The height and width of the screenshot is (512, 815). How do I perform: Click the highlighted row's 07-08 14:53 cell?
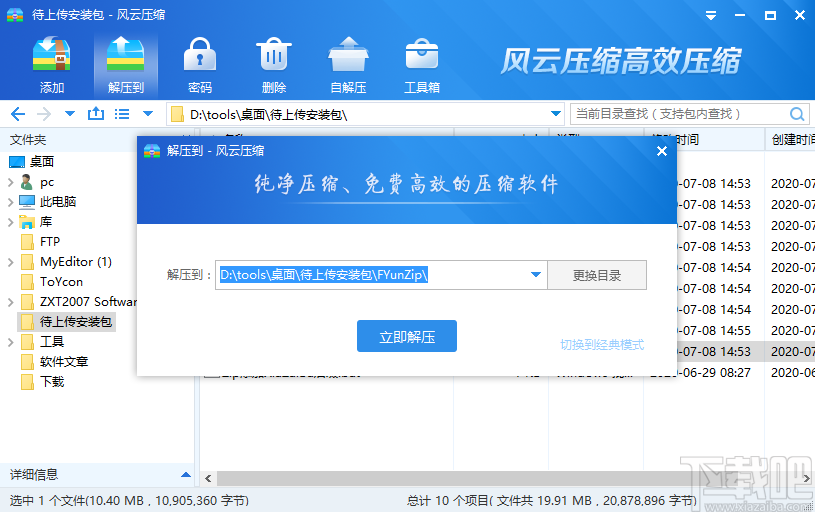click(x=714, y=352)
